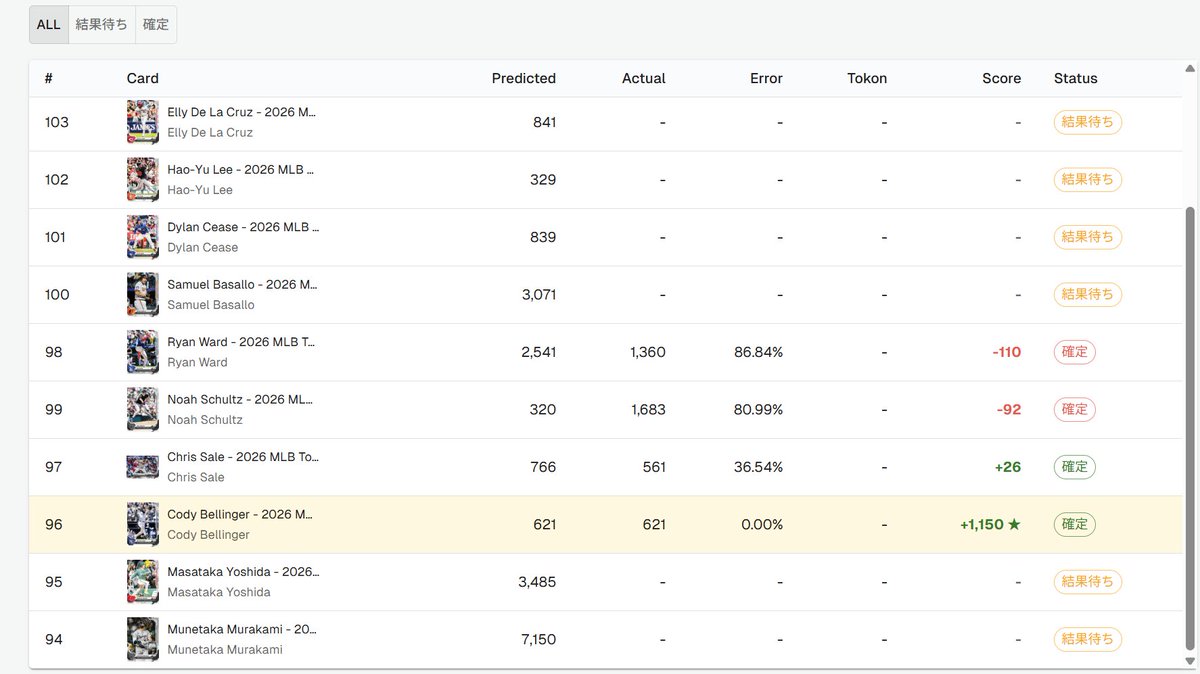Click the Hao-Yu Lee 2026 MLB card title
Screen dimensions: 1200x674
(x=242, y=169)
